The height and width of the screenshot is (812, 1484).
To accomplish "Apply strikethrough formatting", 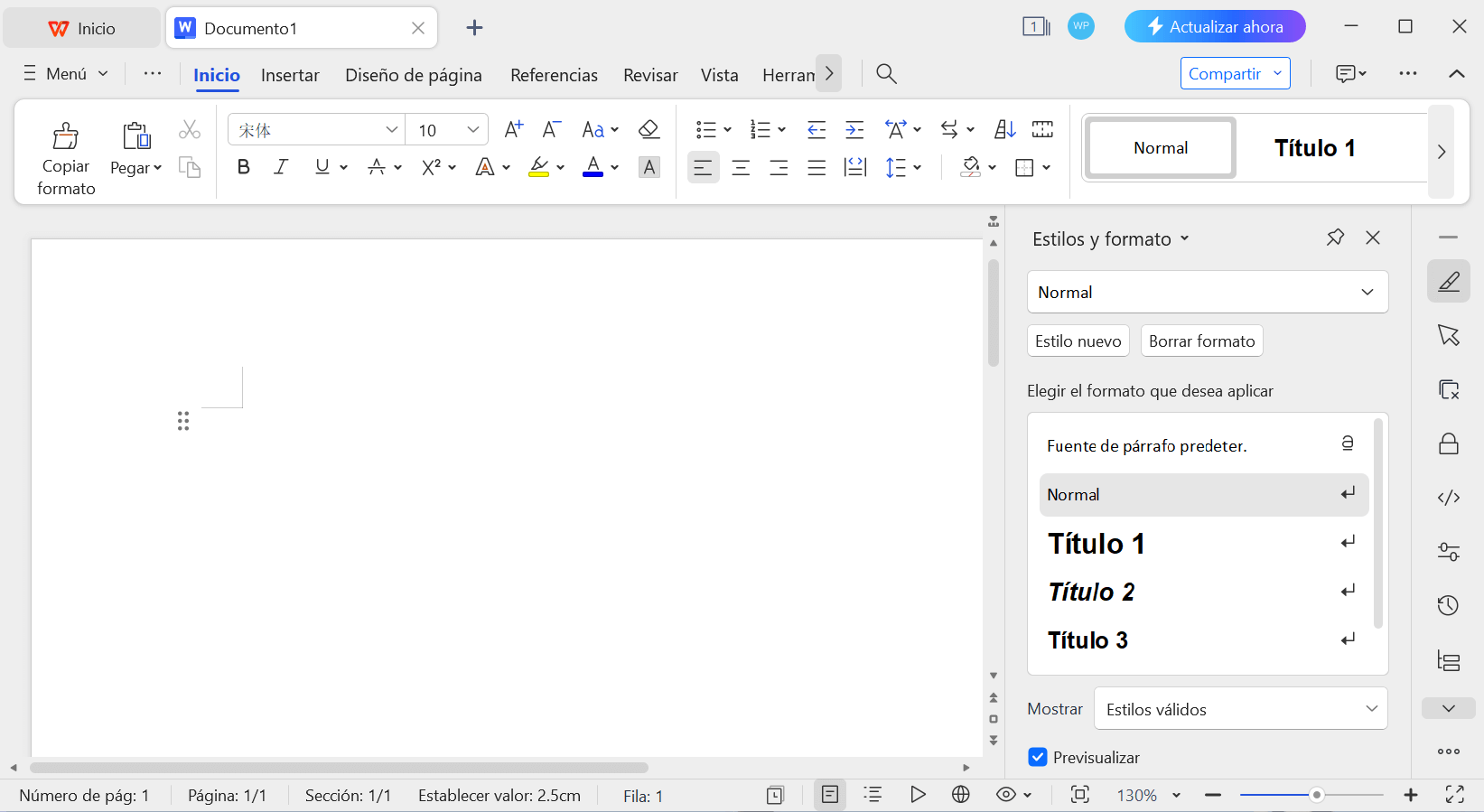I will pyautogui.click(x=377, y=167).
